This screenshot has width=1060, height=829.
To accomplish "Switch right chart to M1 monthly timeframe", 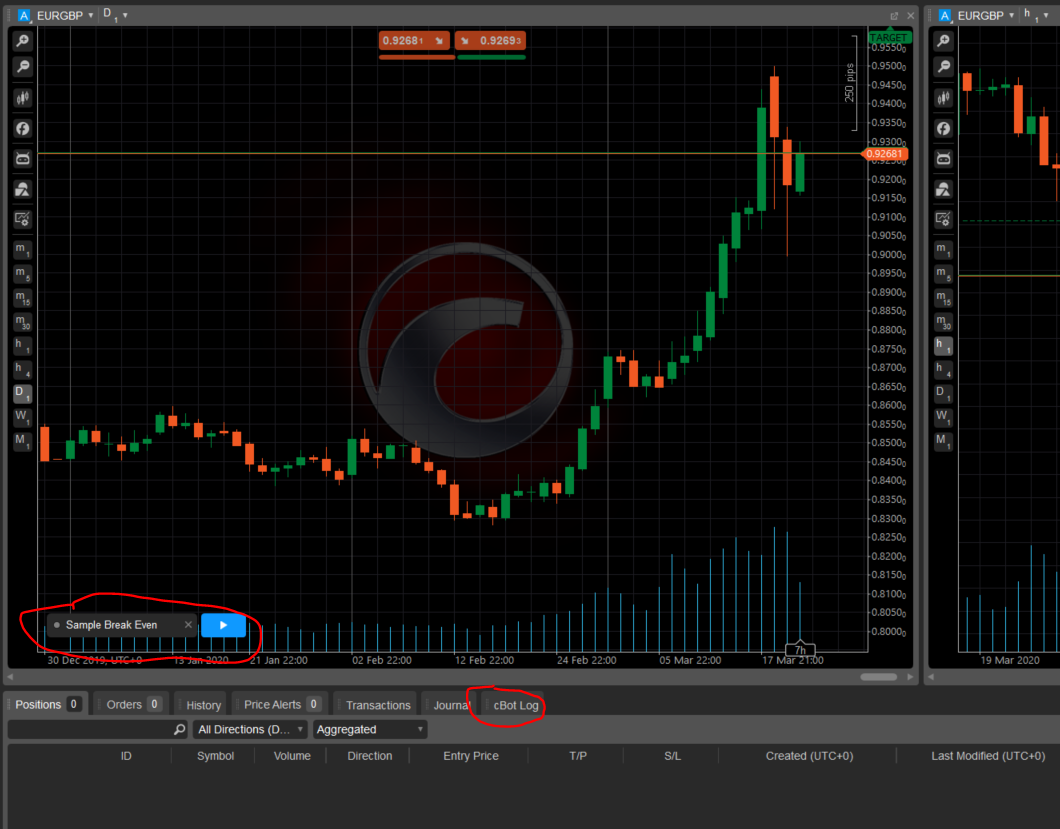I will click(x=943, y=441).
